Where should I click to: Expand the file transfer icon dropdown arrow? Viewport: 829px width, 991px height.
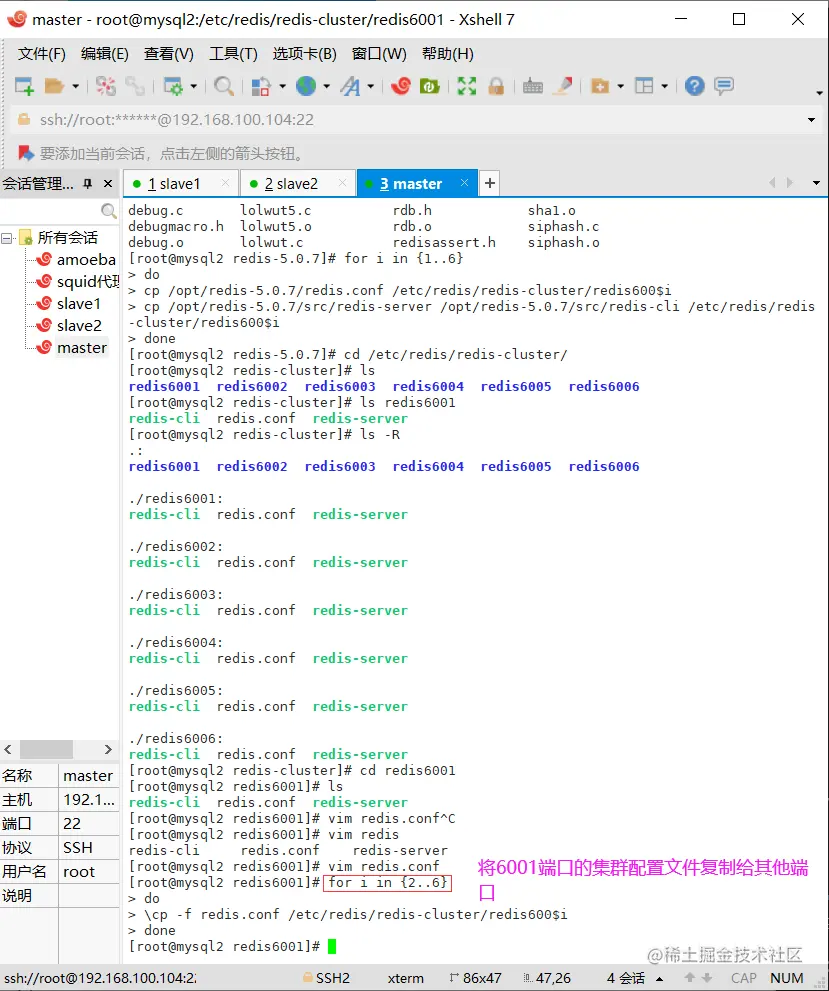pos(282,86)
